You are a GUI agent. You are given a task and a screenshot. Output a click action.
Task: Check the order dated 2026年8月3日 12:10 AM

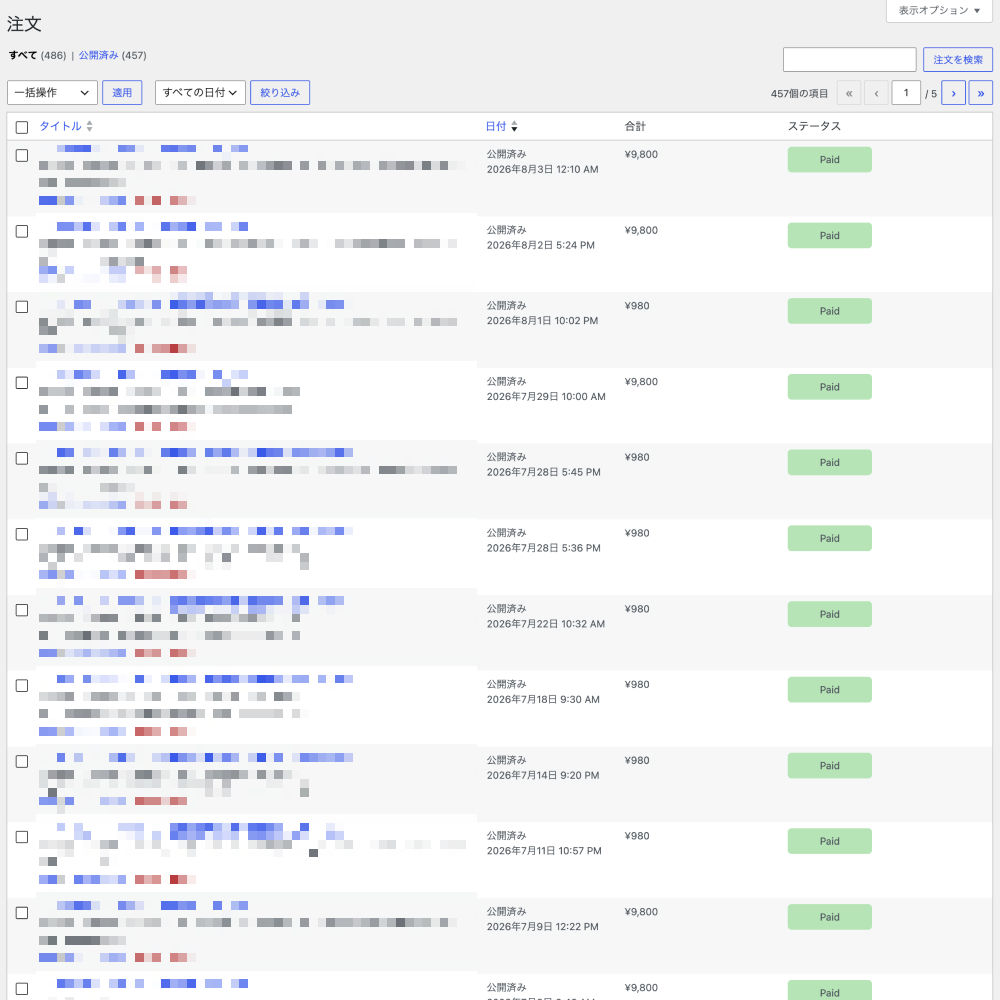22,155
